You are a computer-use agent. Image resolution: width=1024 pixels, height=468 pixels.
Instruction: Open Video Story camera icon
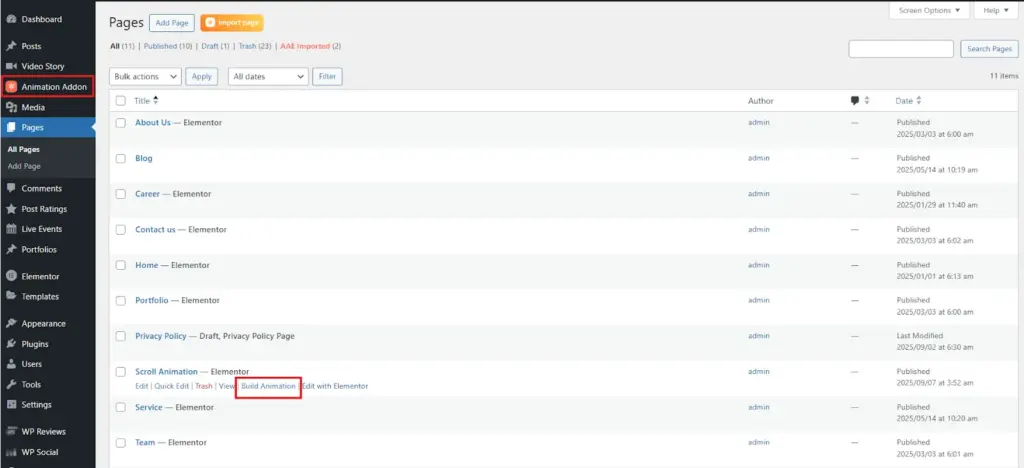pyautogui.click(x=11, y=66)
